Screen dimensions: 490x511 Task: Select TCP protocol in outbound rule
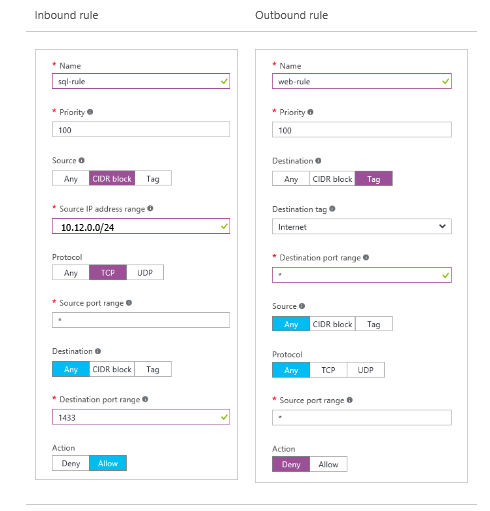pos(328,370)
